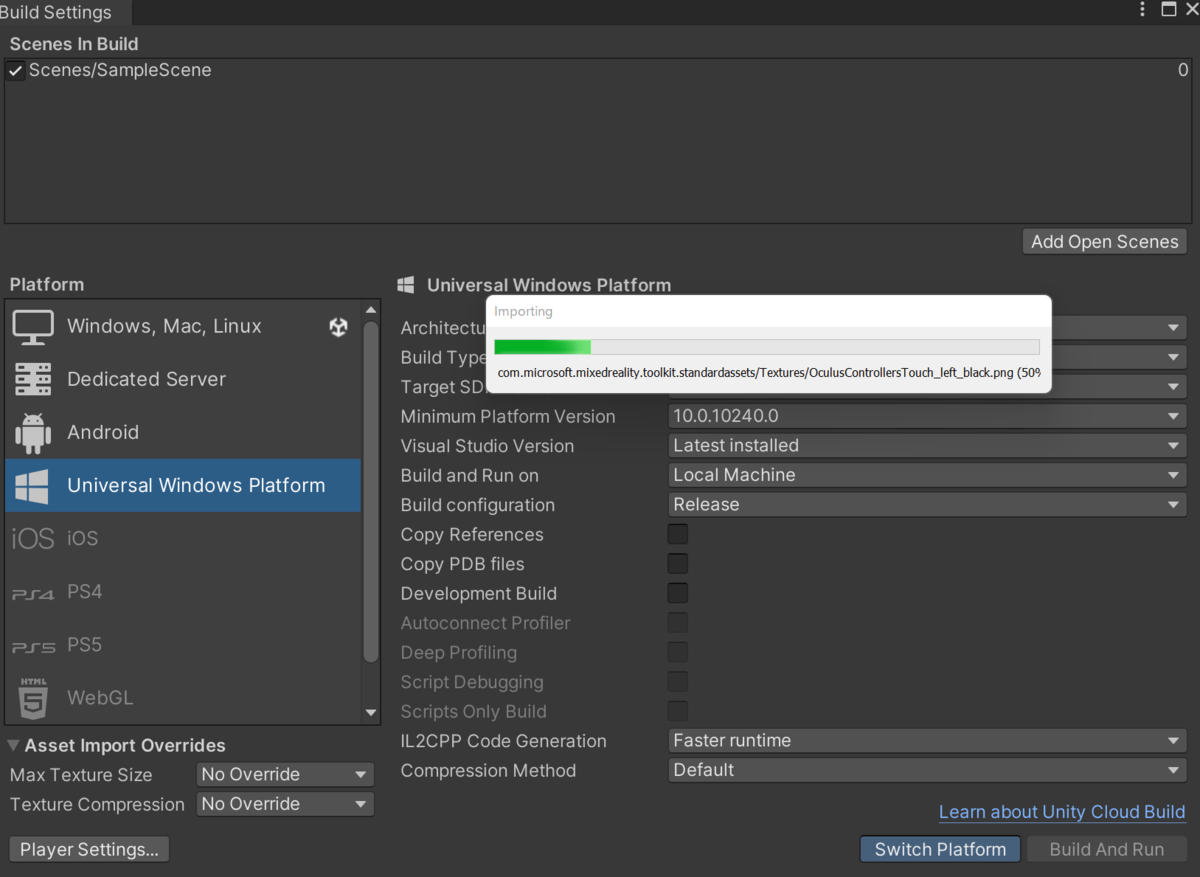Maximize the Build Settings window
The height and width of the screenshot is (877, 1200).
[1168, 10]
